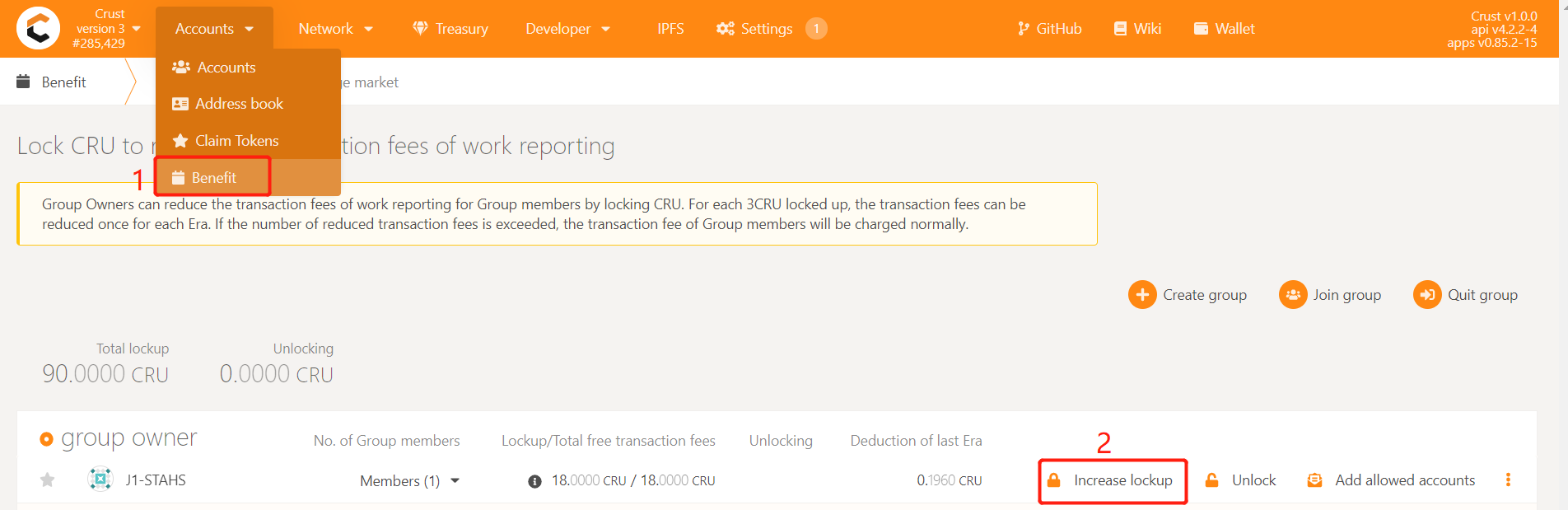
Task: Click the Quit group arrow icon
Action: tap(1427, 295)
